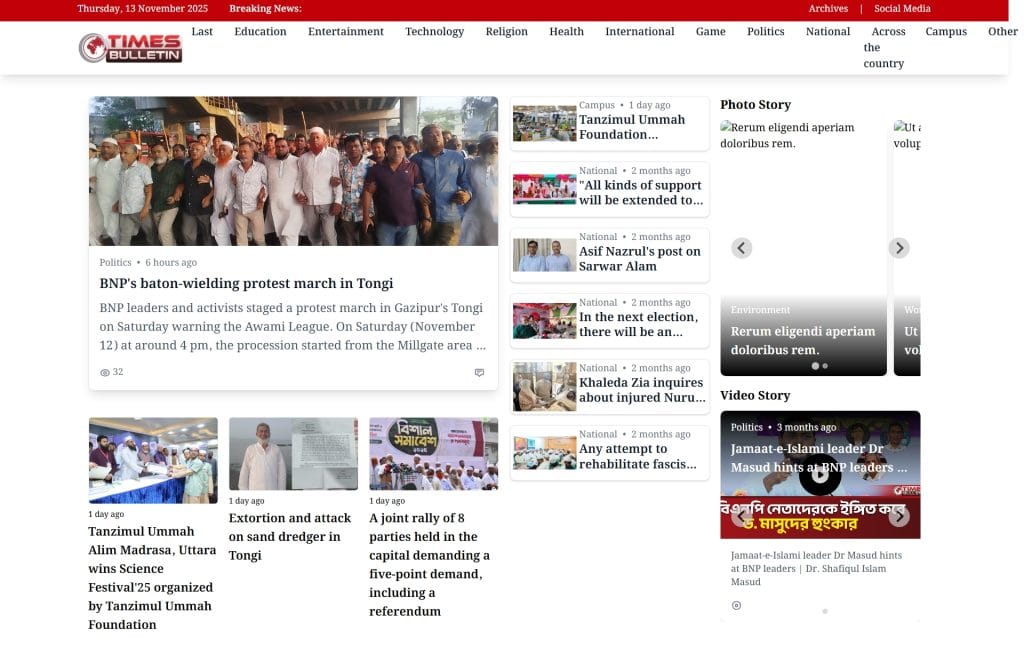Click the views icon below Video Story caption

click(x=736, y=605)
